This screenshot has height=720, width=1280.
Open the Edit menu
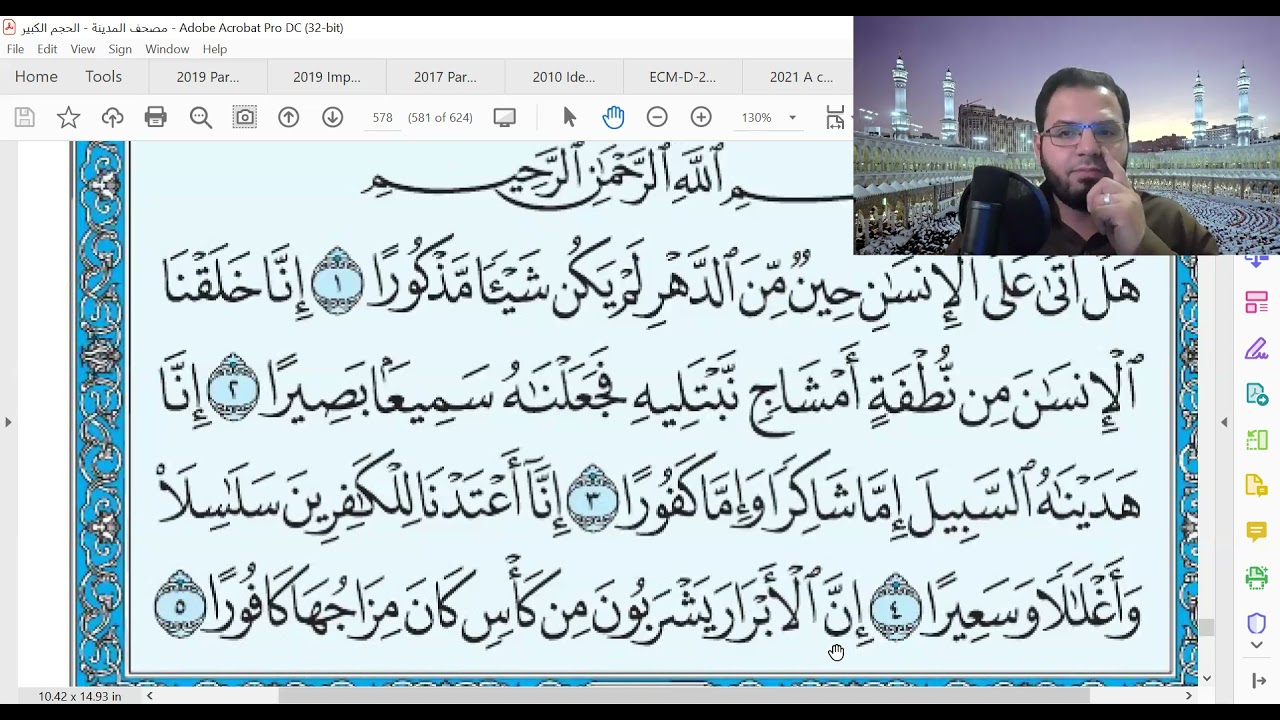tap(47, 49)
